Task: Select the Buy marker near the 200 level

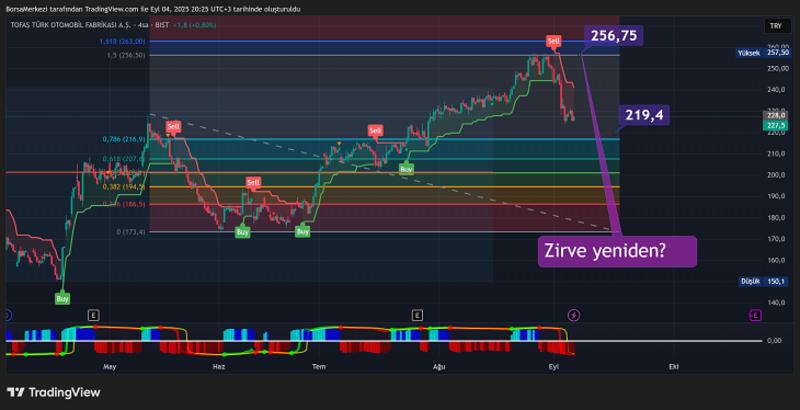Action: (x=406, y=169)
